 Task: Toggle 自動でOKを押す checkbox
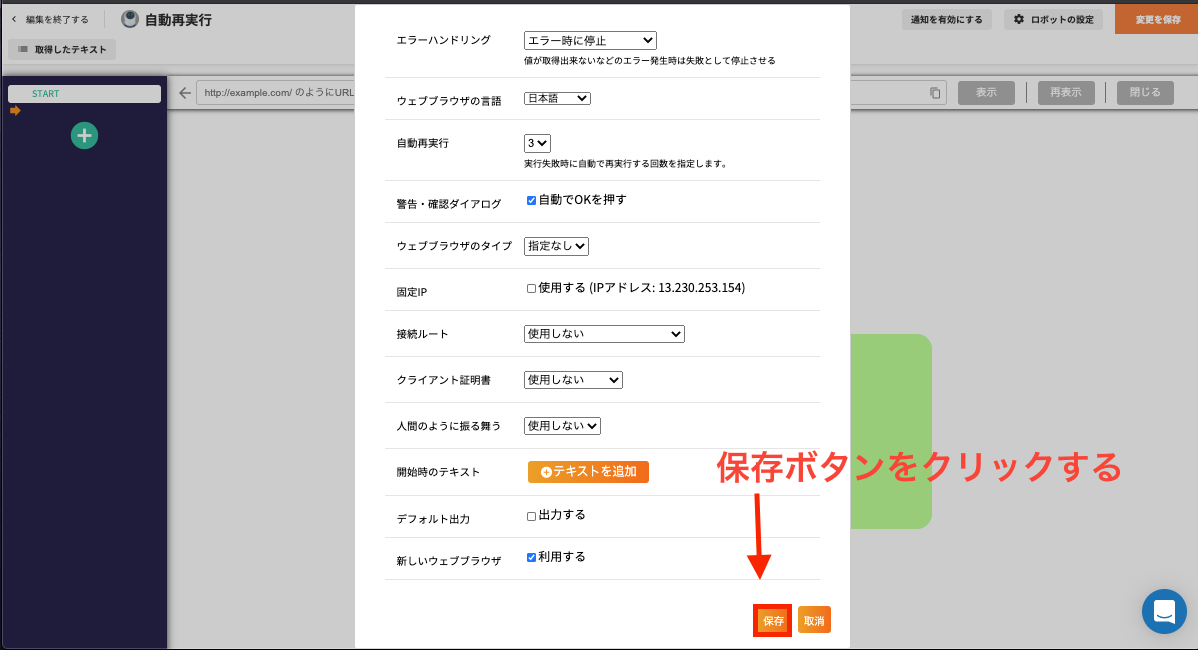(531, 201)
